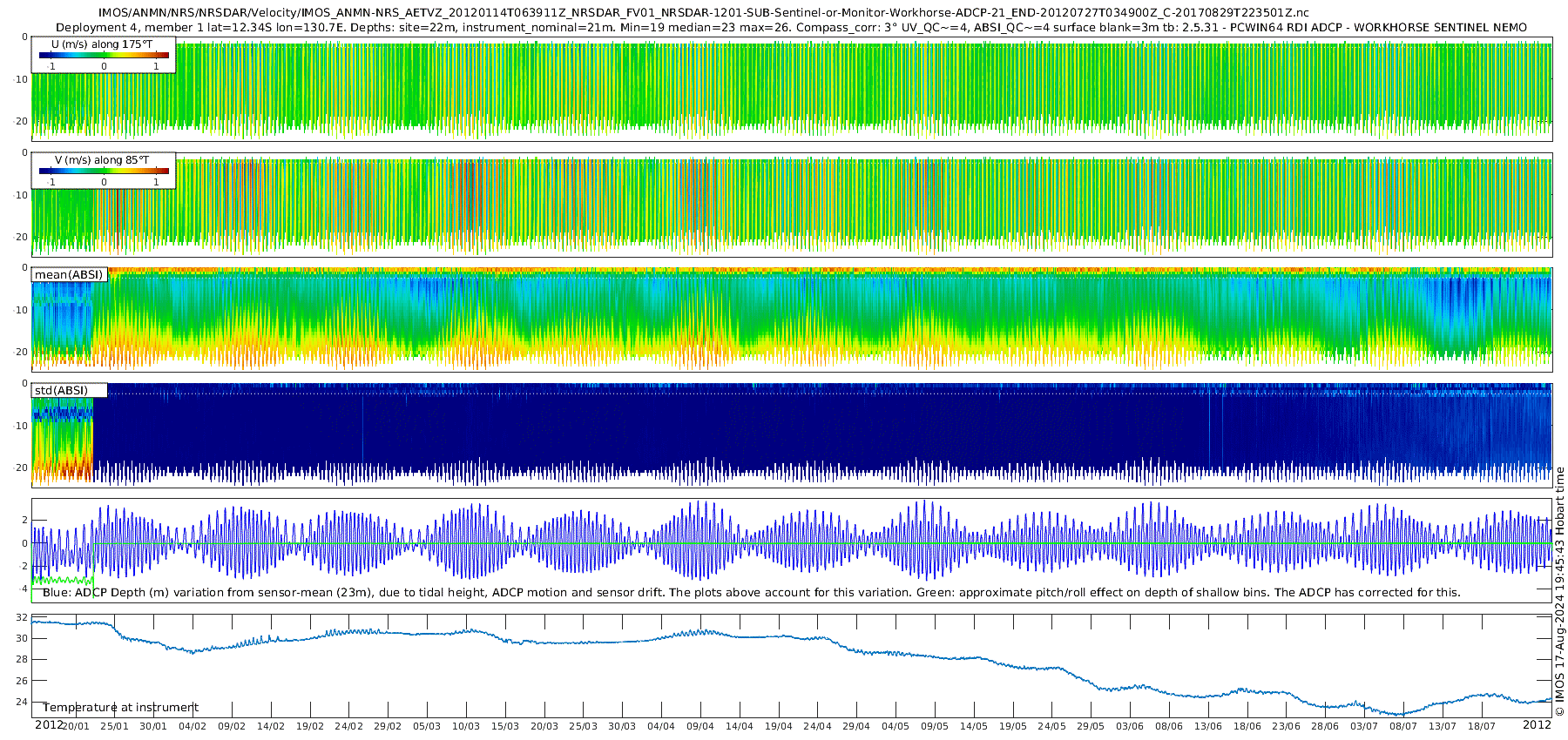Select the 'U (m/s) along 175°T' legend label
The height and width of the screenshot is (740, 1568).
[102, 44]
